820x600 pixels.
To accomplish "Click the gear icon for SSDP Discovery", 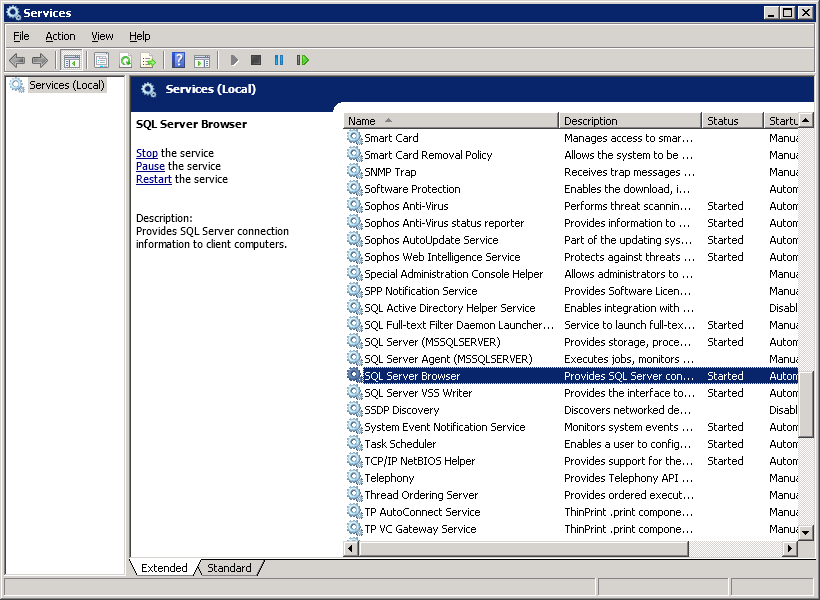I will (355, 410).
